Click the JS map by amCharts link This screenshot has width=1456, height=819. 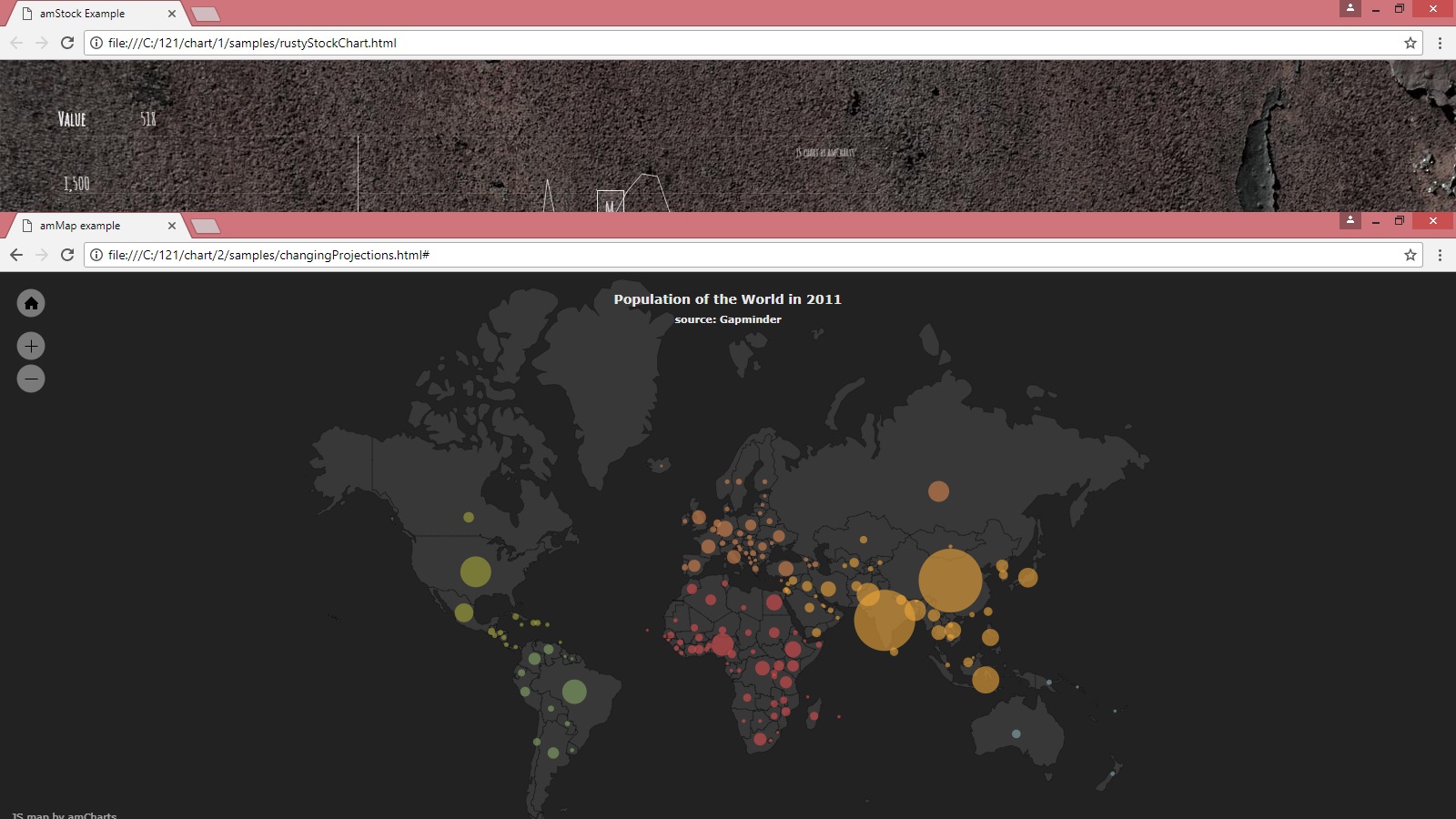65,814
